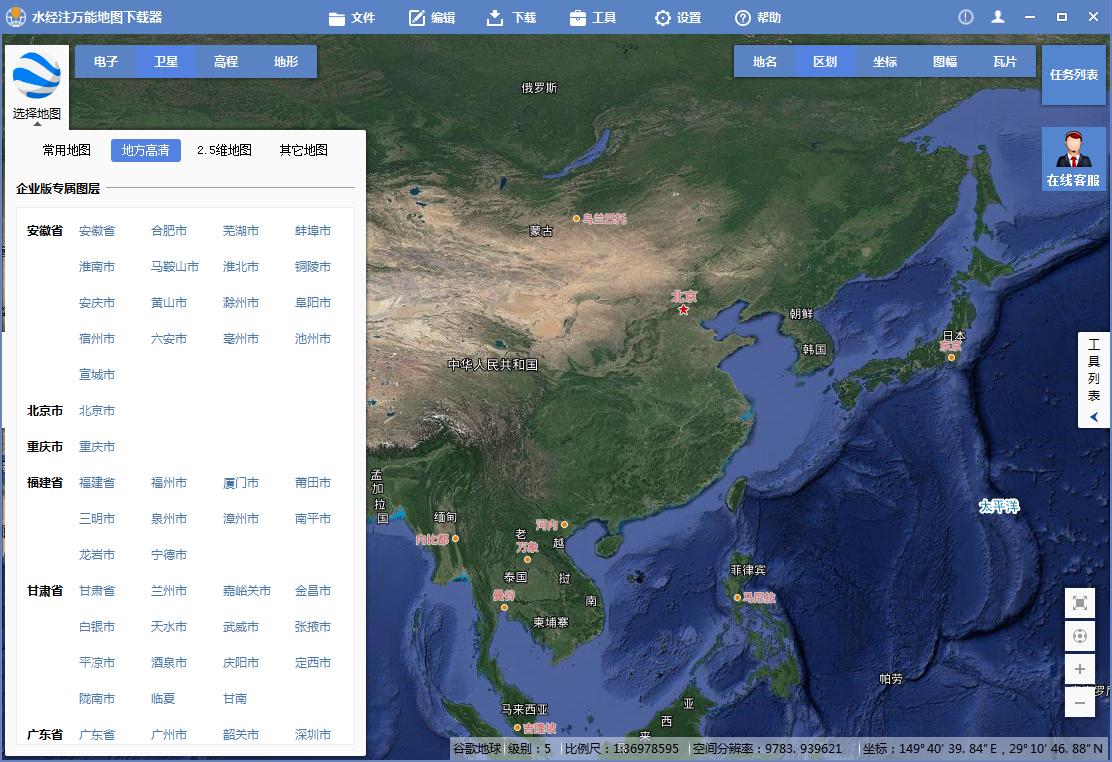Toggle the 地名 overlay
The image size is (1112, 762).
tap(764, 62)
